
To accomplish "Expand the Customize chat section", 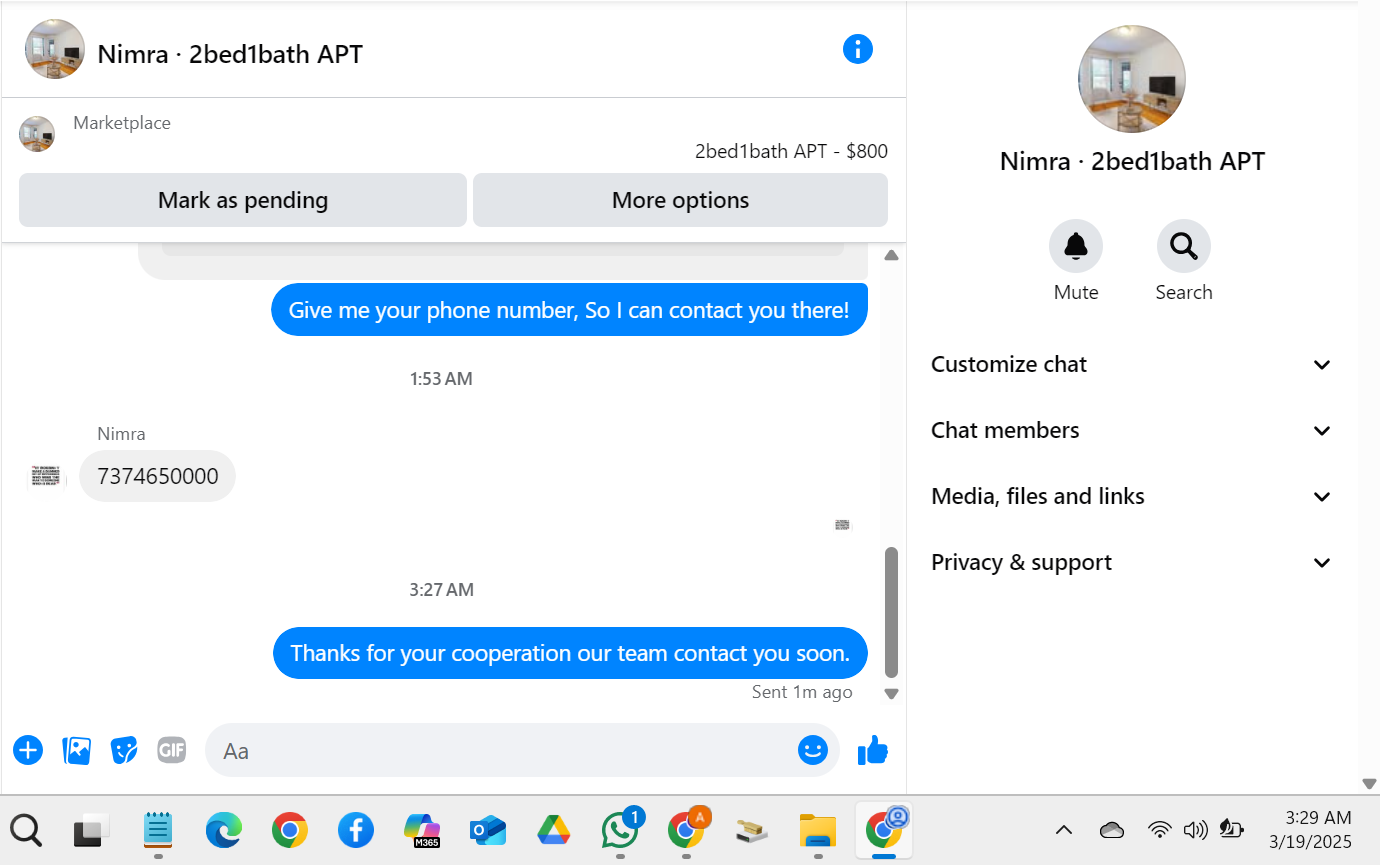I will coord(1132,365).
